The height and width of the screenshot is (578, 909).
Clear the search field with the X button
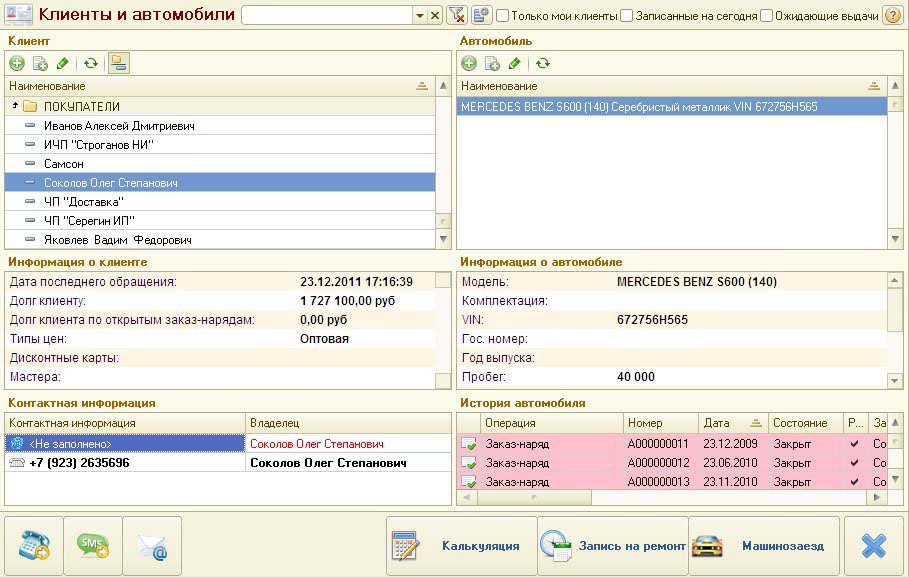coord(435,16)
